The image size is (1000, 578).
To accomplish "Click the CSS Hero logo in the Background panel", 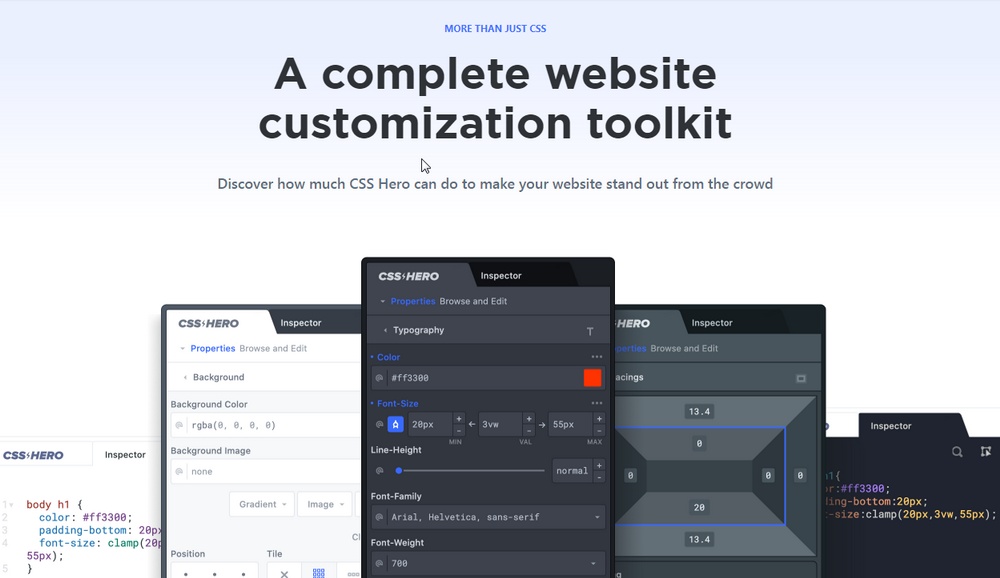I will [209, 323].
